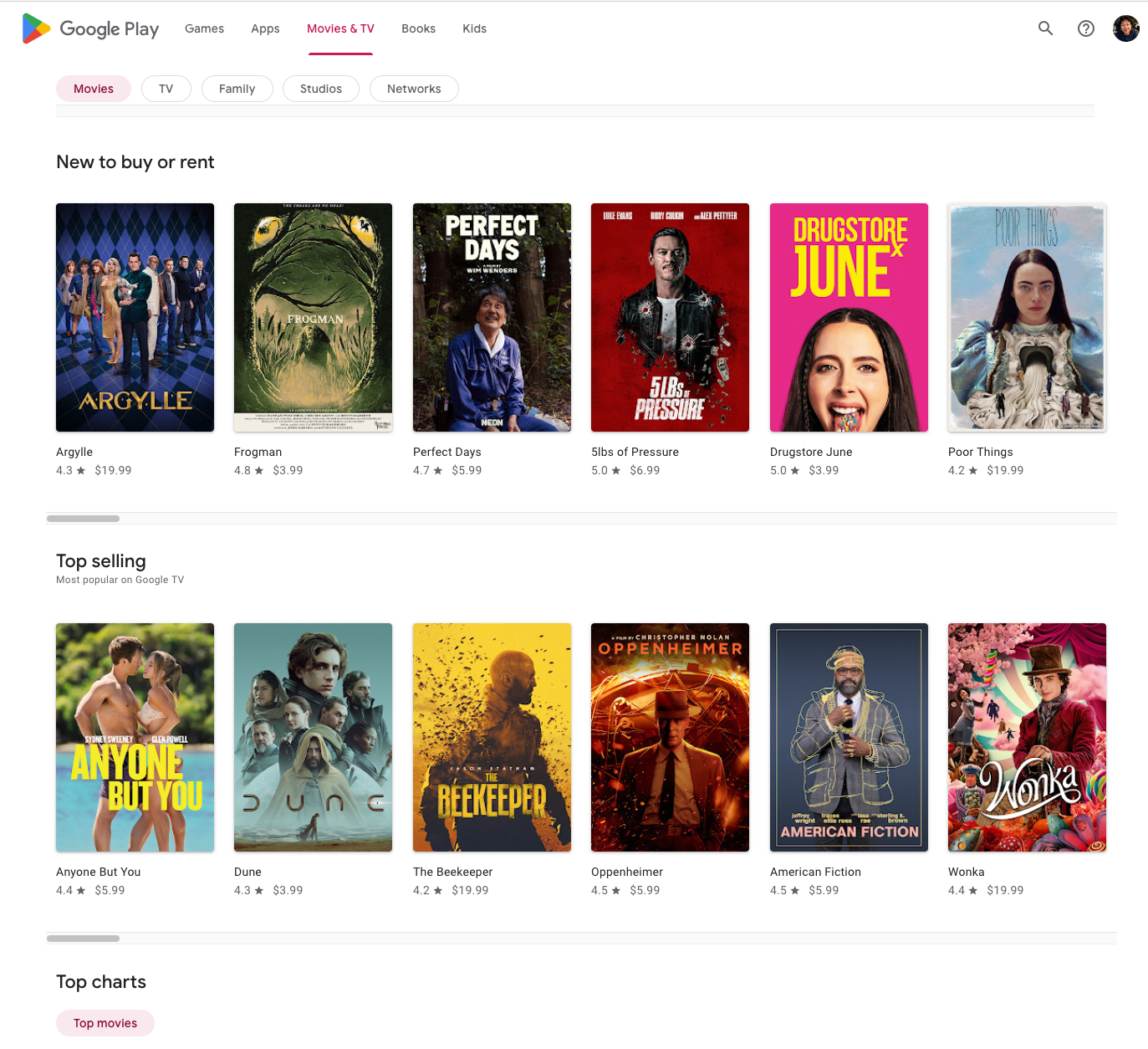Viewport: 1148px width, 1049px height.
Task: Open the account profile avatar
Action: coord(1126,28)
